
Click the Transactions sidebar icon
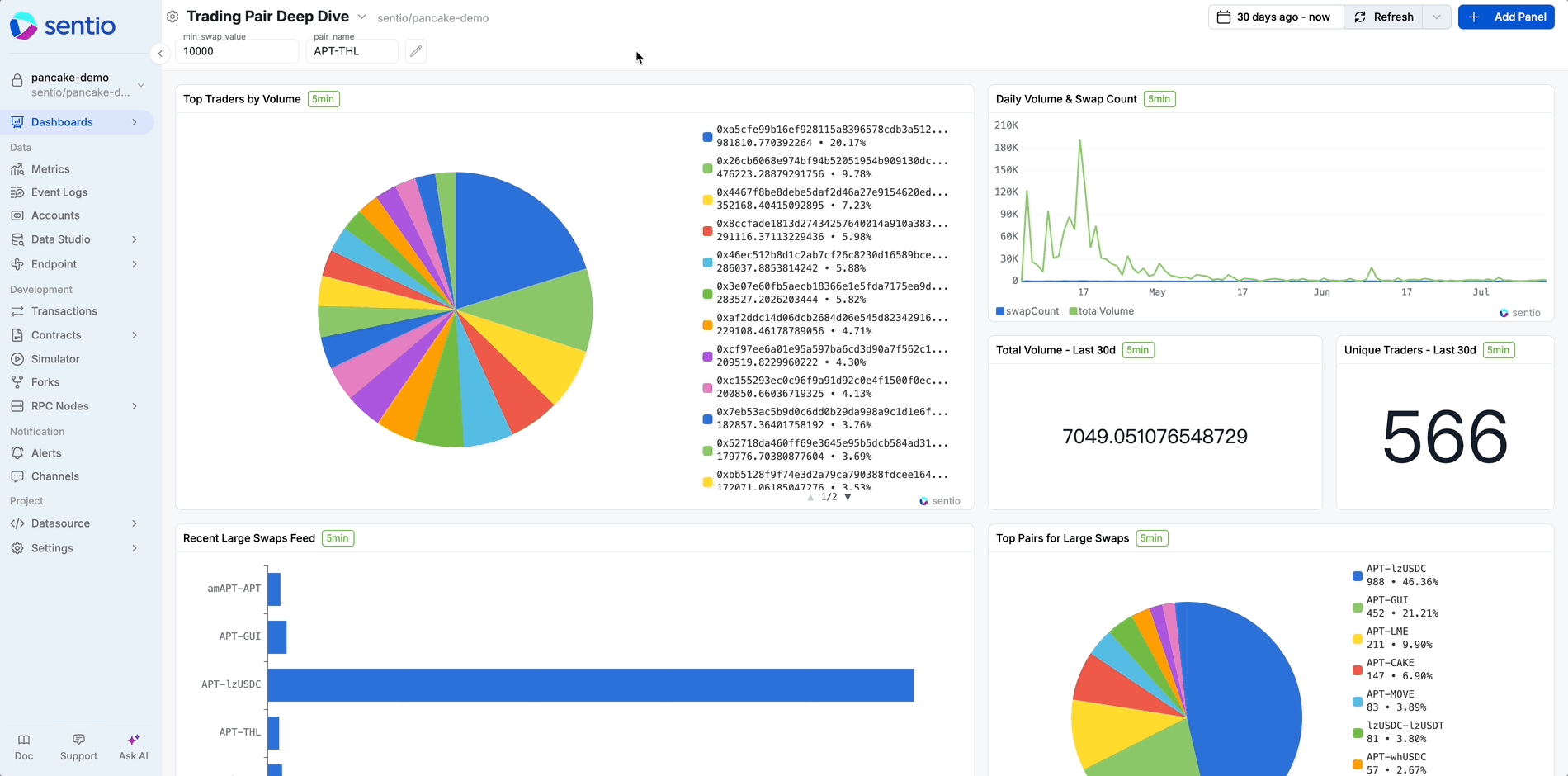17,311
